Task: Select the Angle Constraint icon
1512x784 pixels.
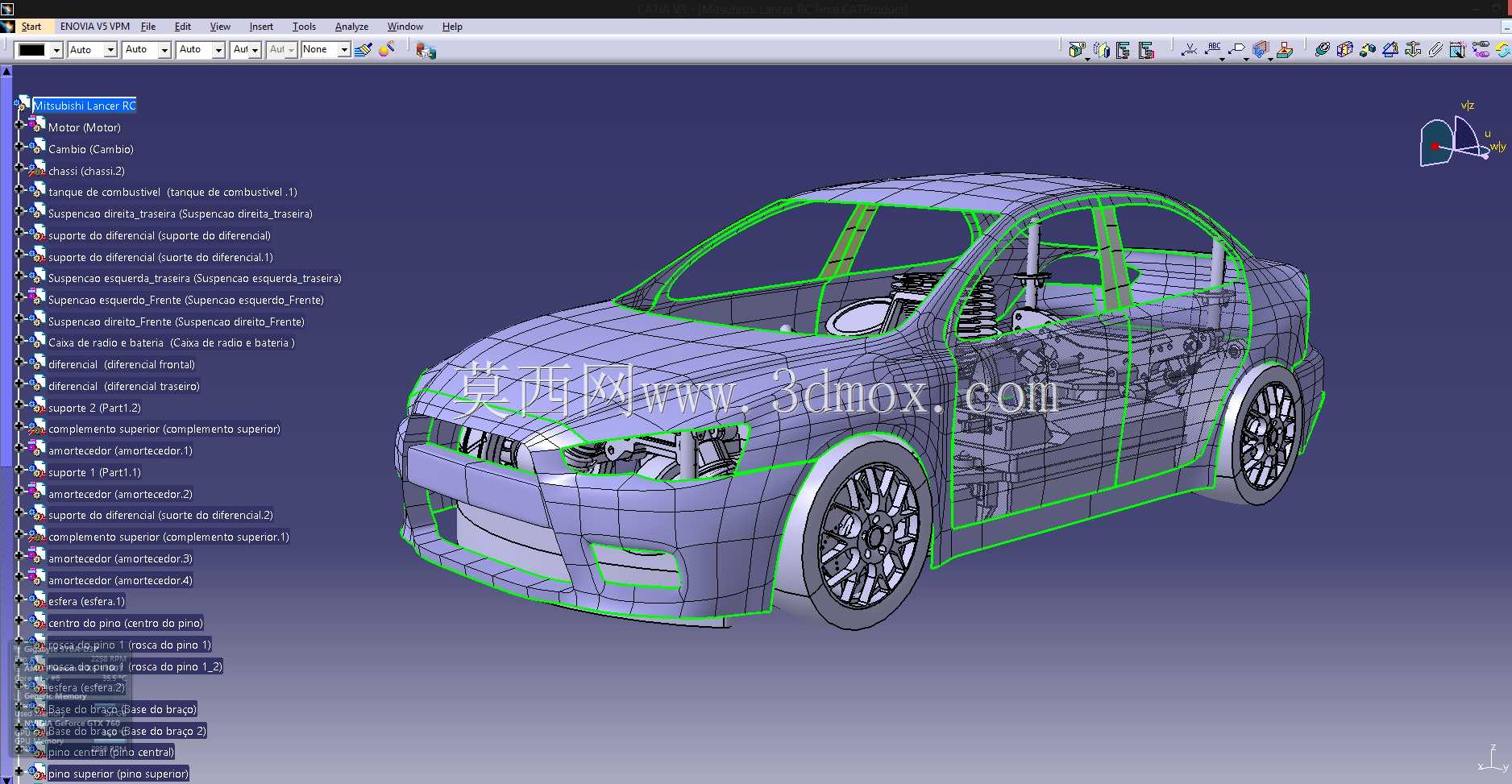Action: pyautogui.click(x=1389, y=50)
